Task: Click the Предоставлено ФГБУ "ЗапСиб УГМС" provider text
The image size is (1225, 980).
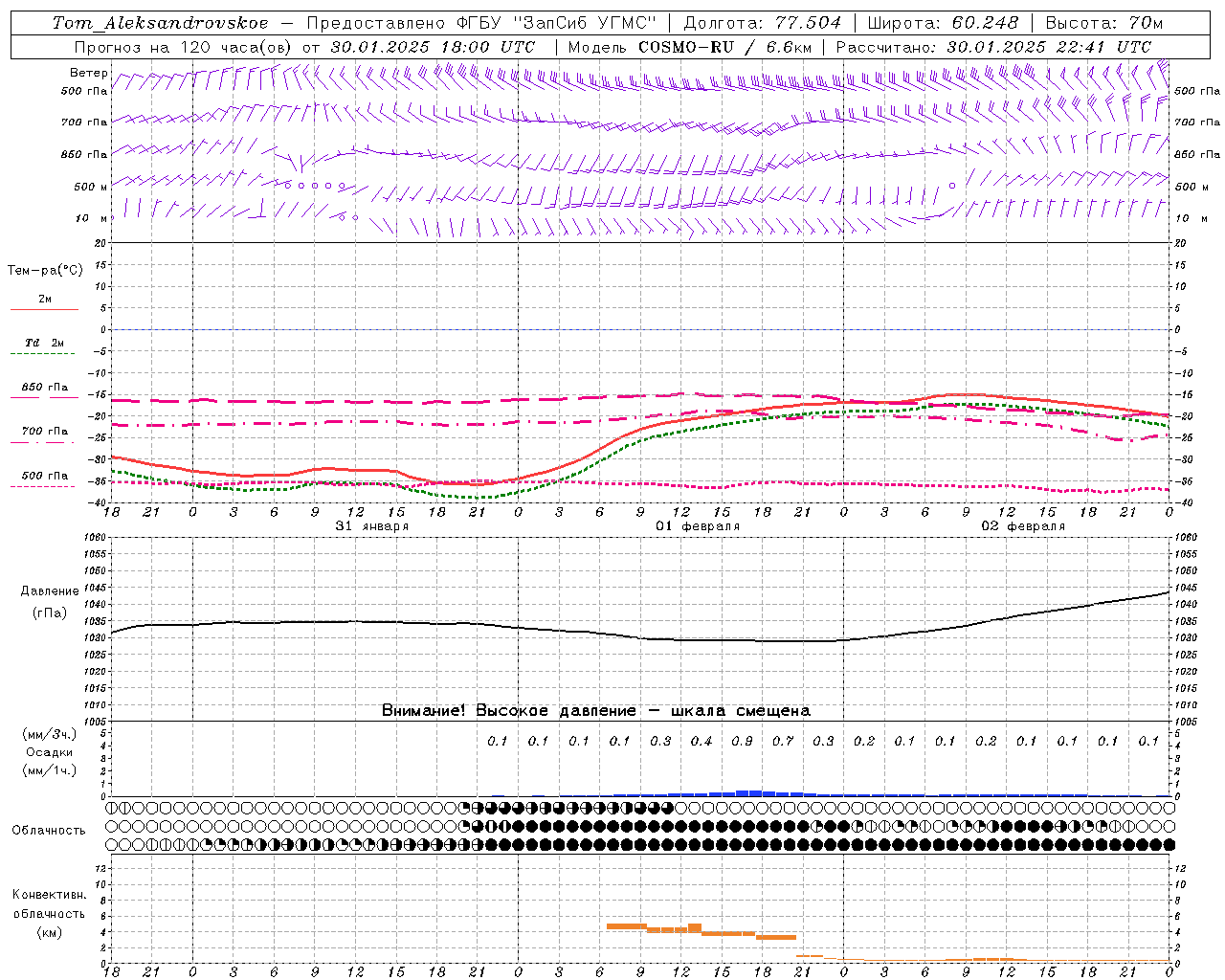Action: click(481, 23)
